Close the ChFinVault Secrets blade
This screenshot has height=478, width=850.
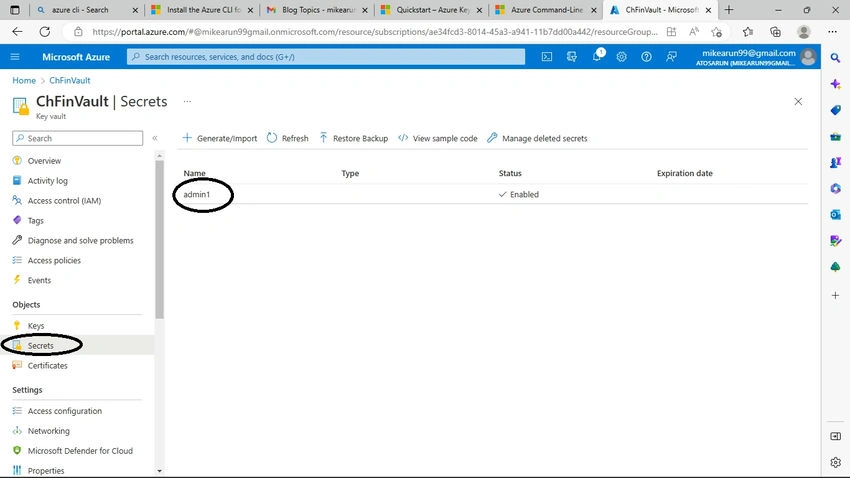pyautogui.click(x=798, y=101)
